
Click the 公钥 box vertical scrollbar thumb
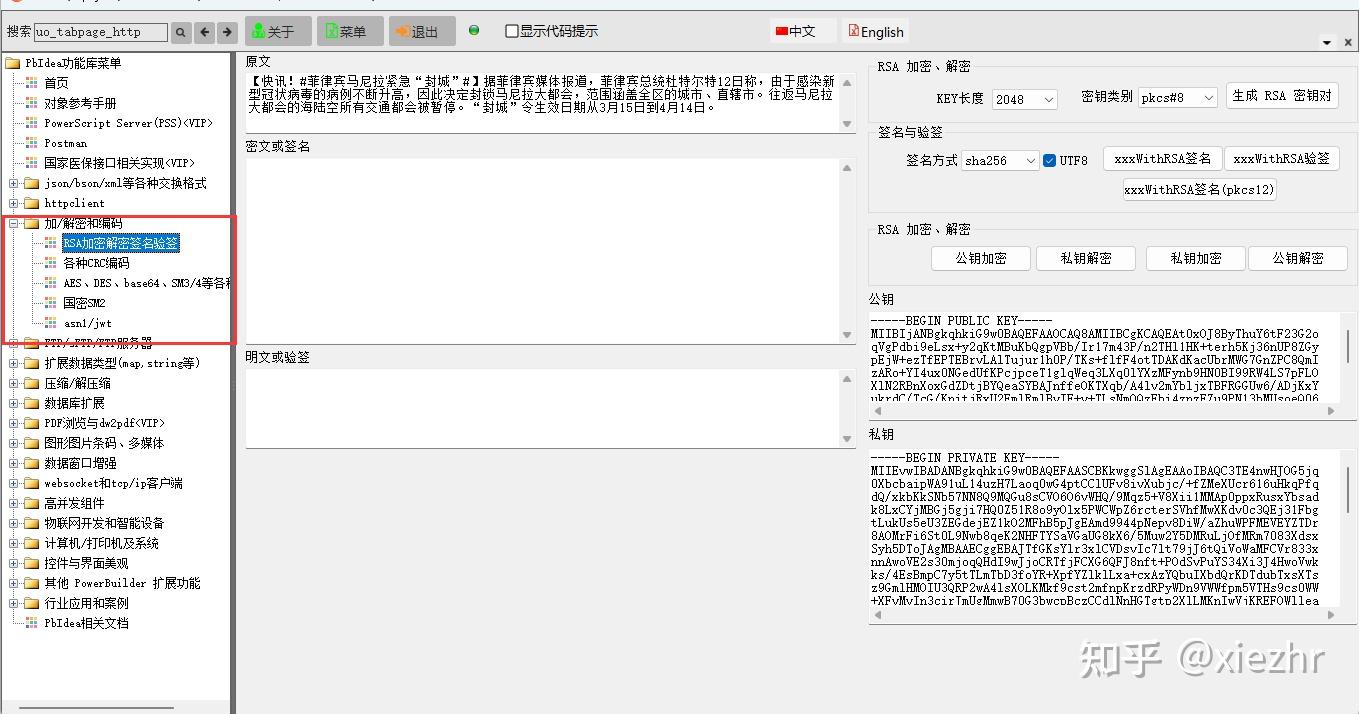coord(1348,346)
